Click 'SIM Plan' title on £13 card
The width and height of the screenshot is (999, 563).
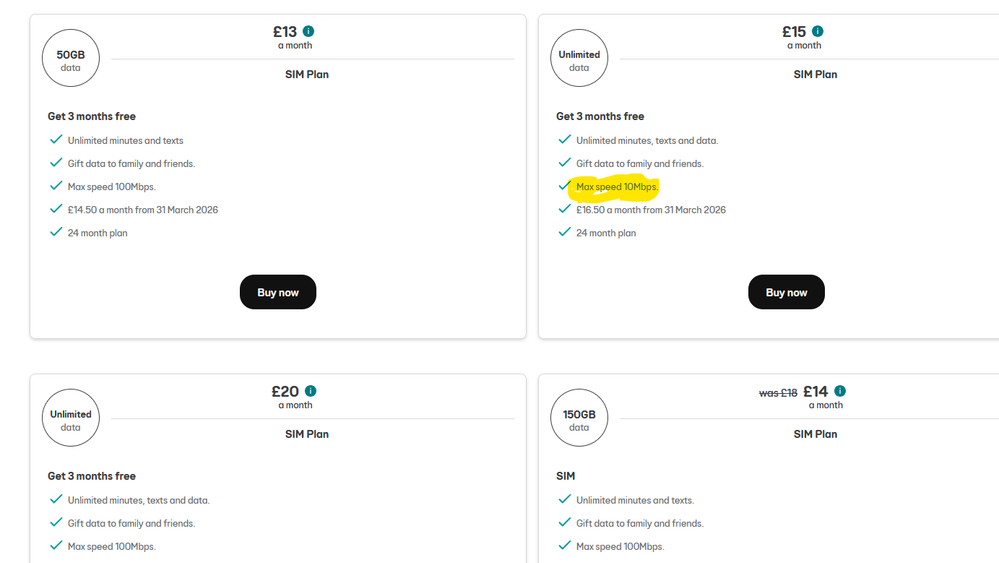pyautogui.click(x=307, y=74)
